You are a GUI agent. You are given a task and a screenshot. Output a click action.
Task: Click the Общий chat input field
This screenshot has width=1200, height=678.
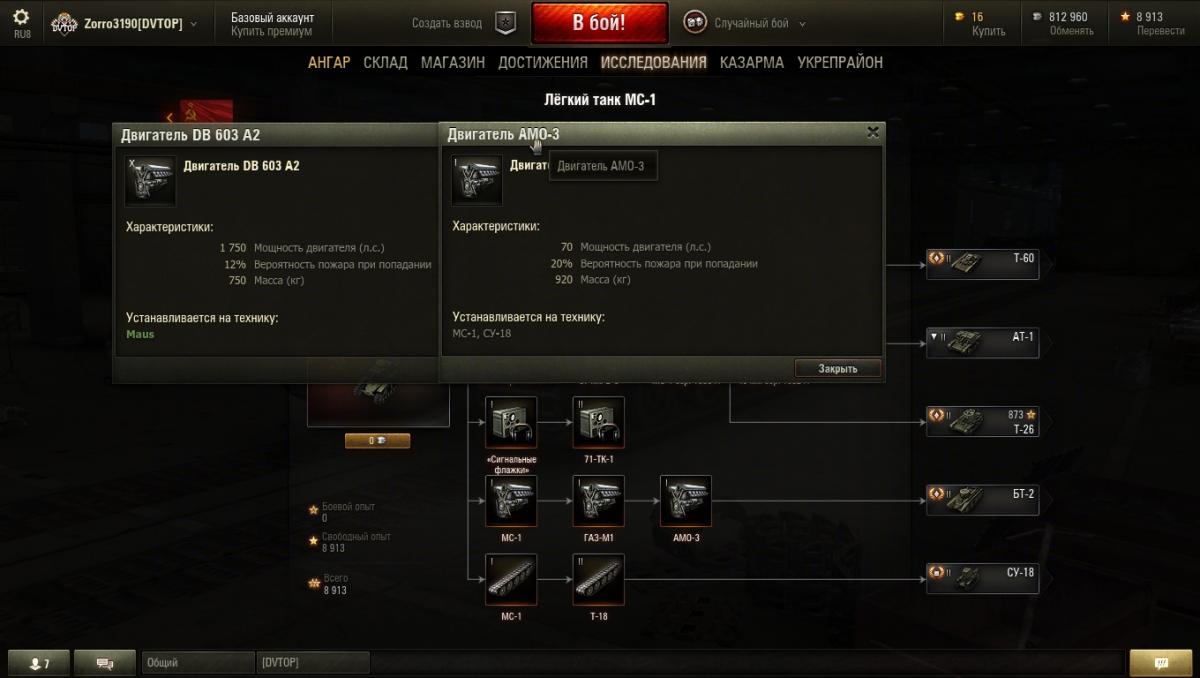tap(198, 663)
